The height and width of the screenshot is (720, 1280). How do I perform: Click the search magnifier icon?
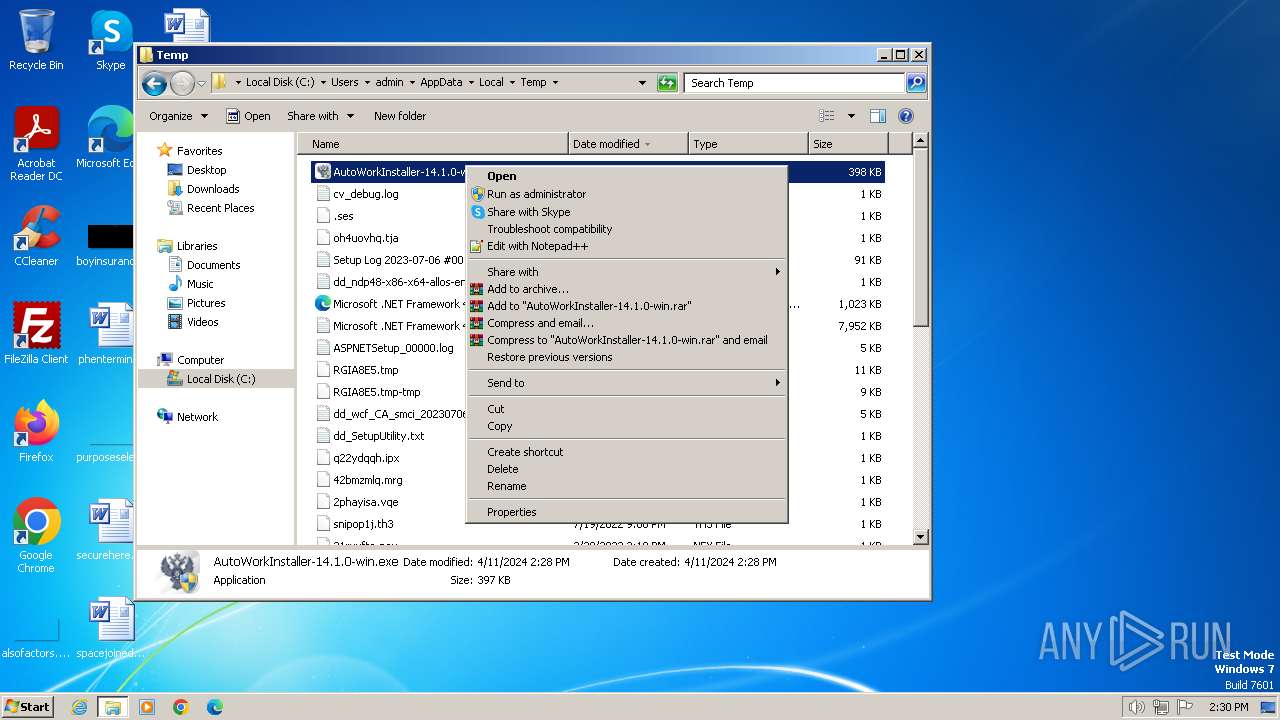pos(915,83)
